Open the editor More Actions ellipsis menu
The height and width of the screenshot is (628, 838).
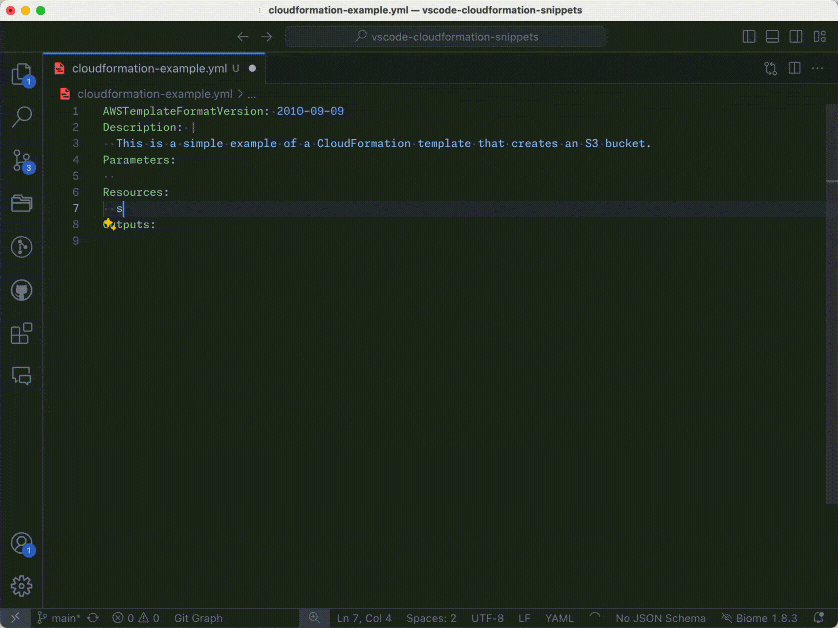tap(818, 69)
